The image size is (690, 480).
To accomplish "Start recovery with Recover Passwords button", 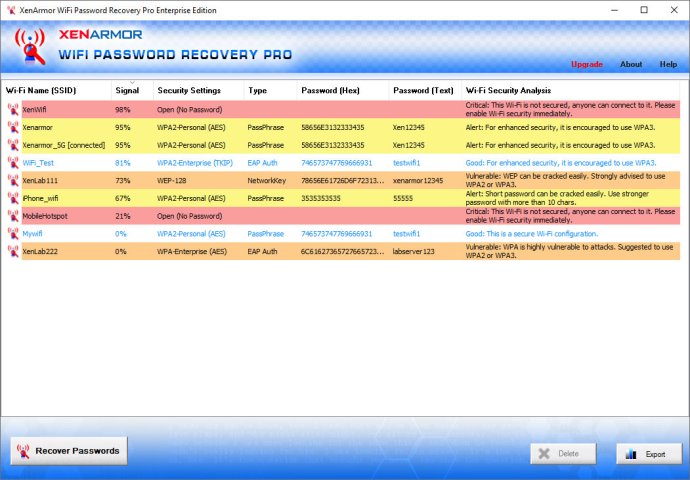I will (x=69, y=451).
